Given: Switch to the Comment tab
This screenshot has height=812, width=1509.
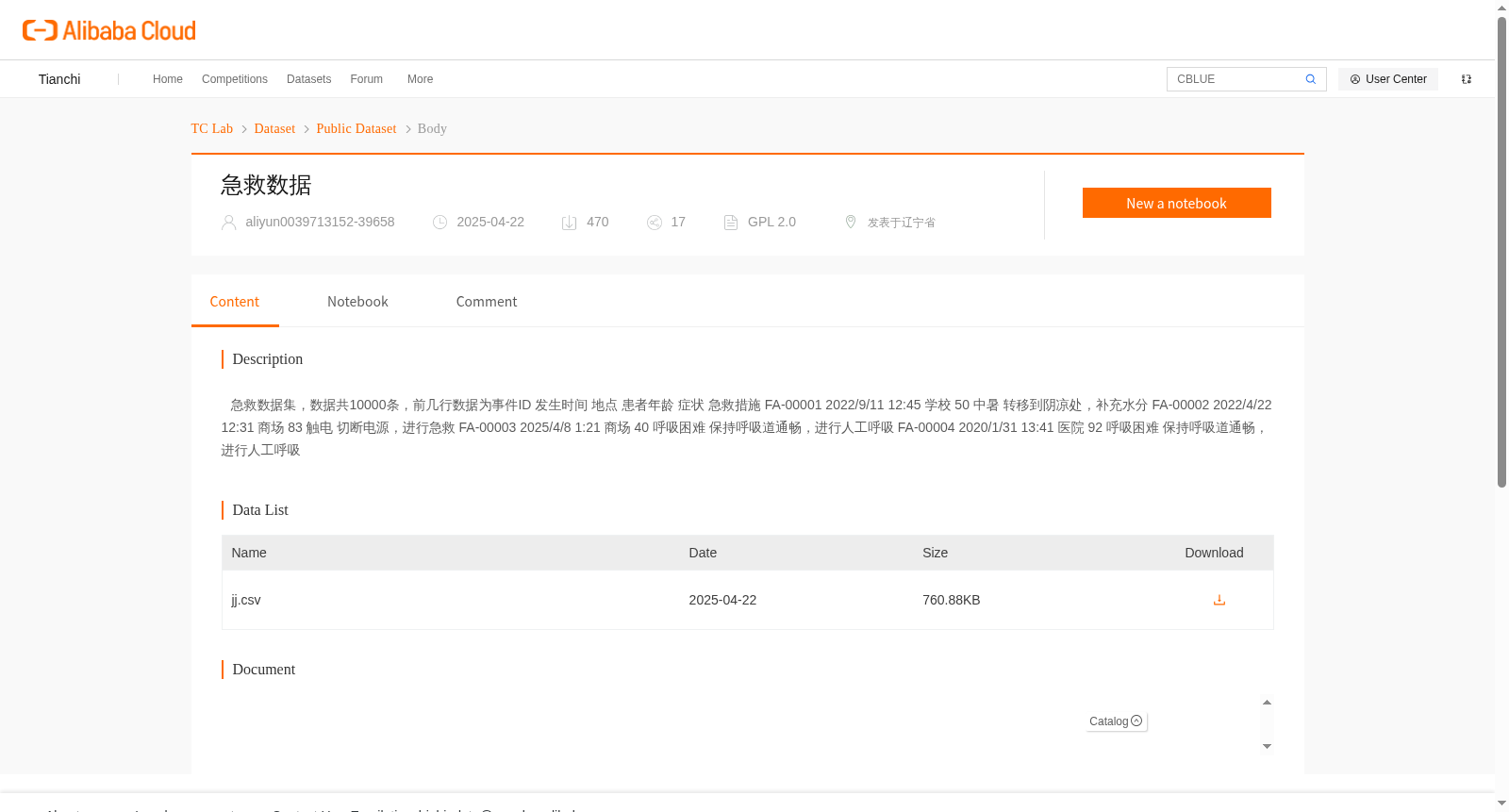Looking at the screenshot, I should coord(487,302).
